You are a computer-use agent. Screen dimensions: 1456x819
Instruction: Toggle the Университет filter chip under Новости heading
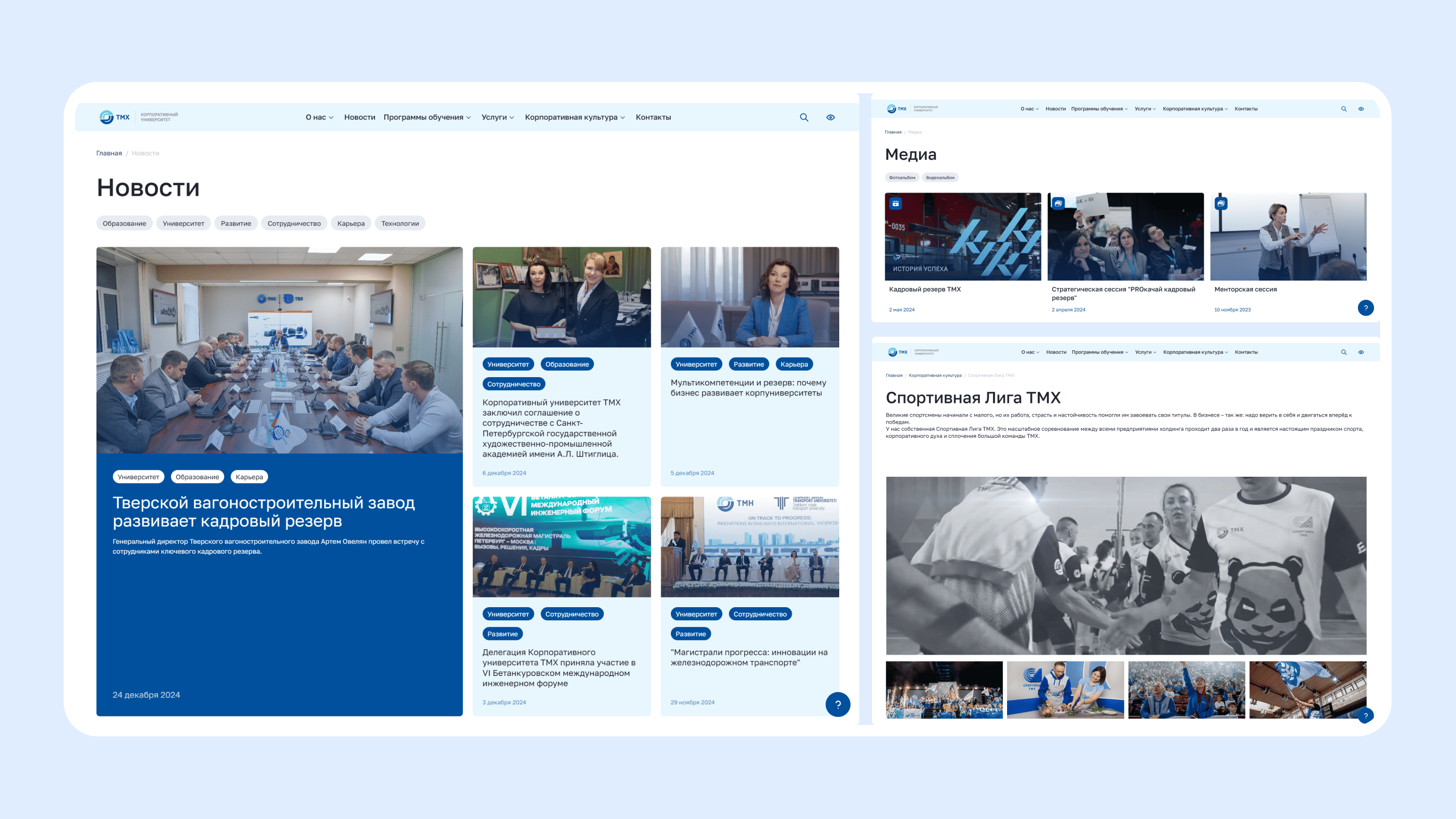point(184,223)
